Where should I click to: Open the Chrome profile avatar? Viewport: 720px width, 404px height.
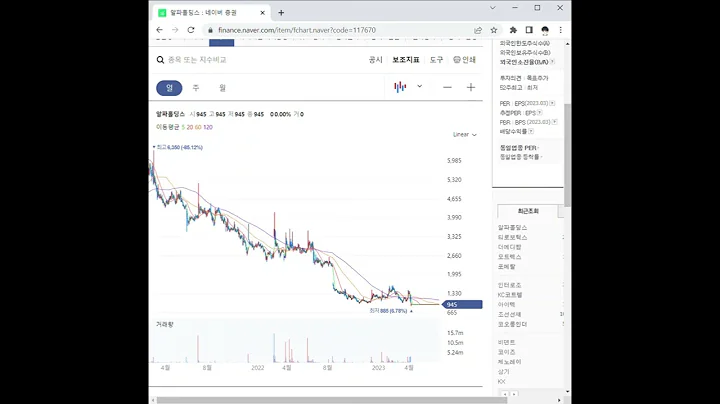pos(545,30)
